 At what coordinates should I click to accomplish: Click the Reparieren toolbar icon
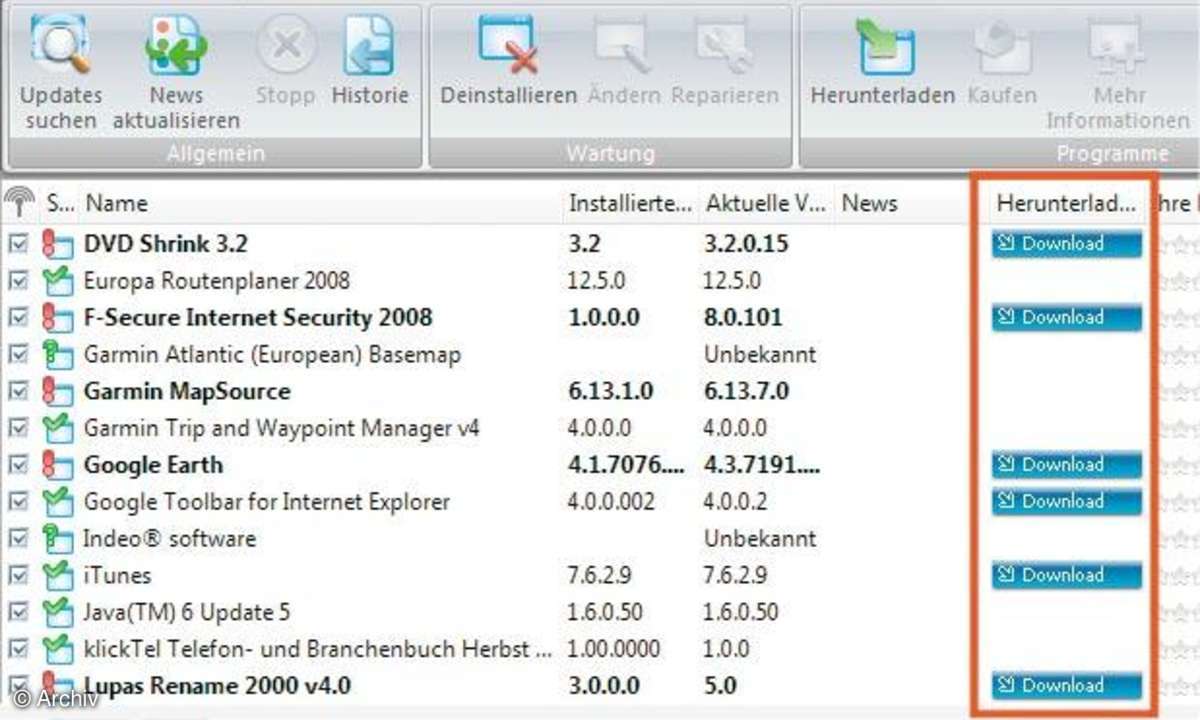pyautogui.click(x=725, y=47)
